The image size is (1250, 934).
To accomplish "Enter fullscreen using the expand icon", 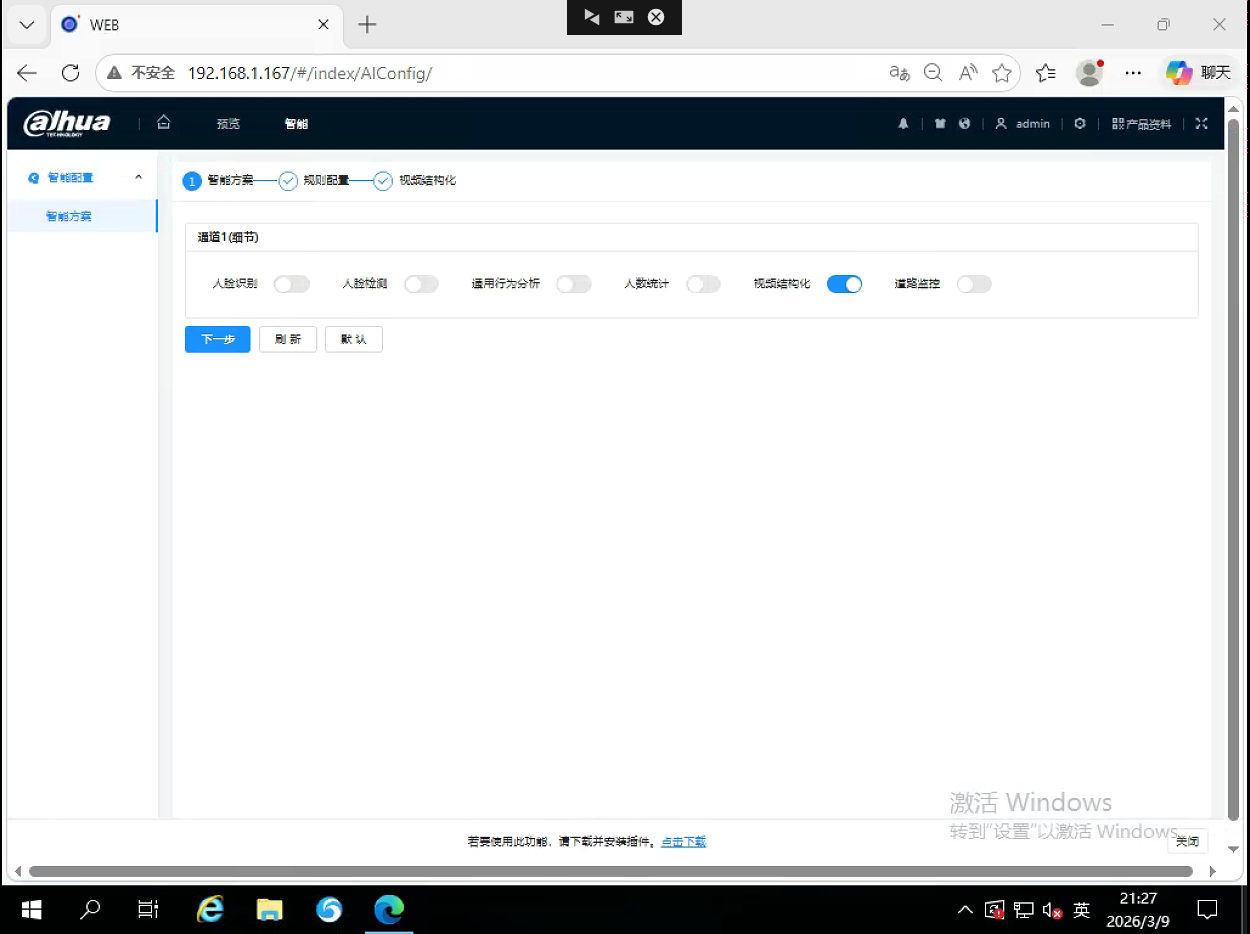I will pyautogui.click(x=1202, y=124).
